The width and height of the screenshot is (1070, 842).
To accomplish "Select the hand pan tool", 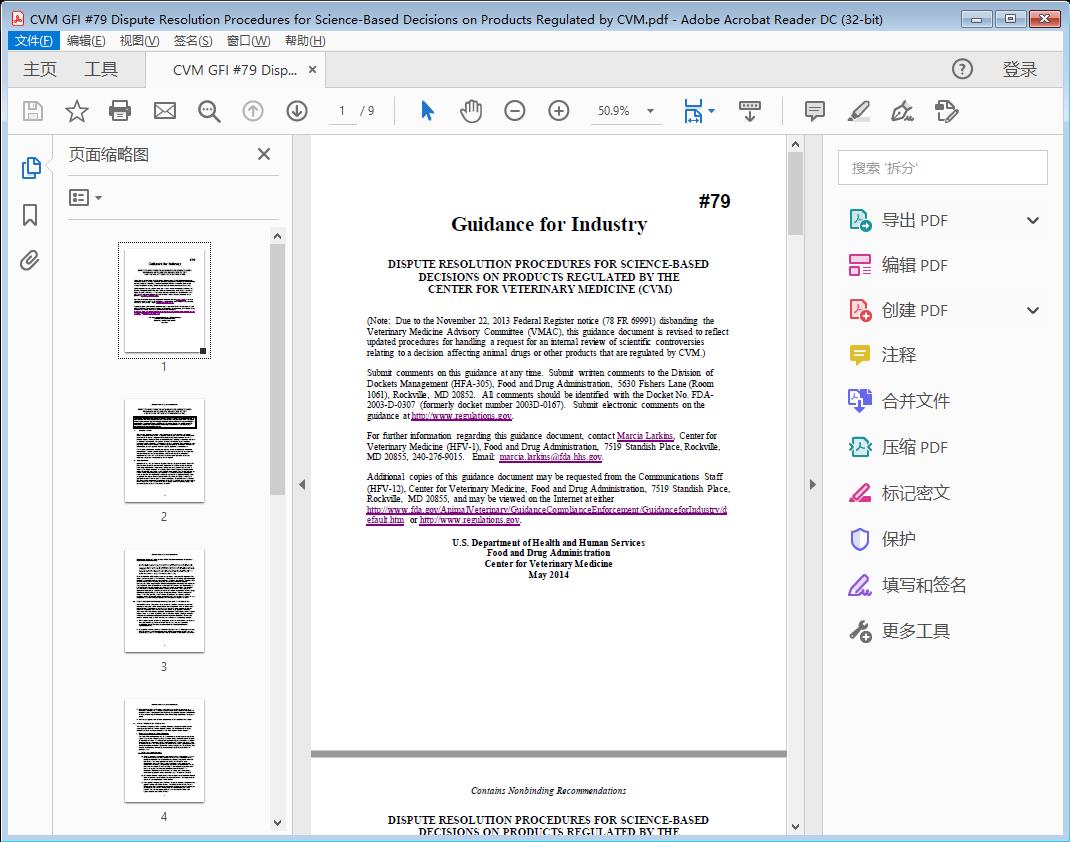I will pyautogui.click(x=471, y=111).
